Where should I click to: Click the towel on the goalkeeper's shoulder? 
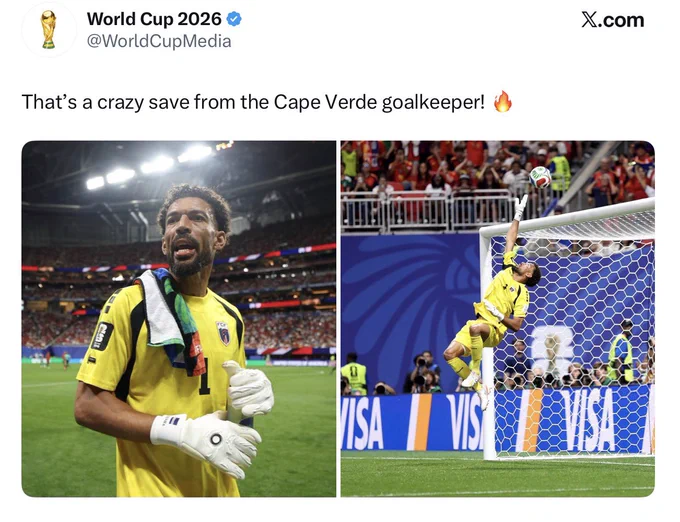(171, 321)
